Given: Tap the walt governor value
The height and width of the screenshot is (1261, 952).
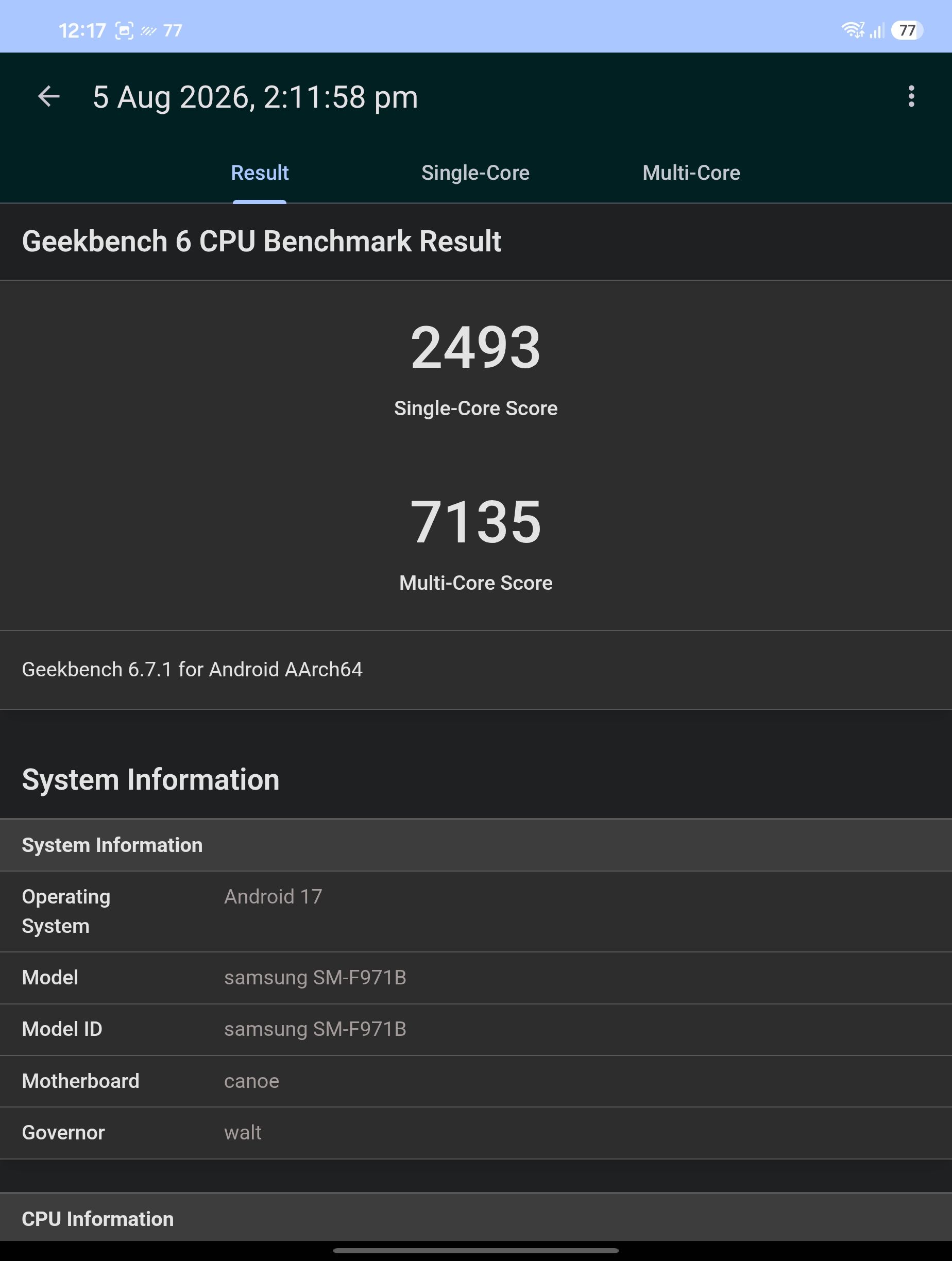Looking at the screenshot, I should pyautogui.click(x=243, y=1133).
